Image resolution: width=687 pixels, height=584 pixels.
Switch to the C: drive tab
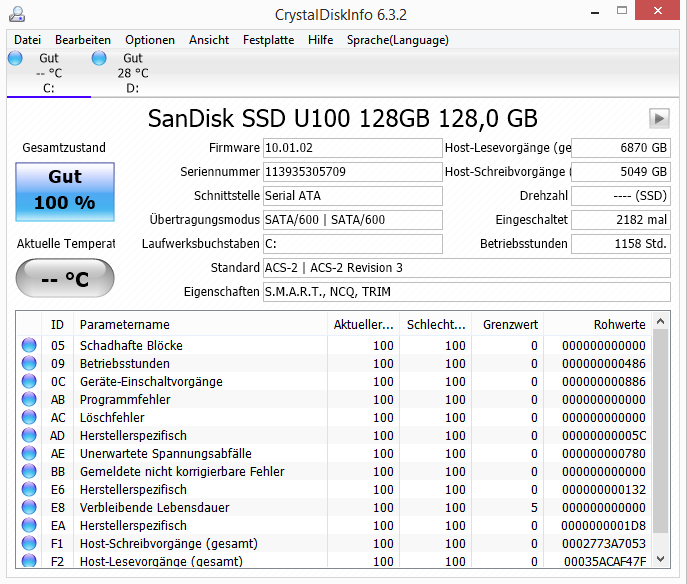pyautogui.click(x=49, y=73)
